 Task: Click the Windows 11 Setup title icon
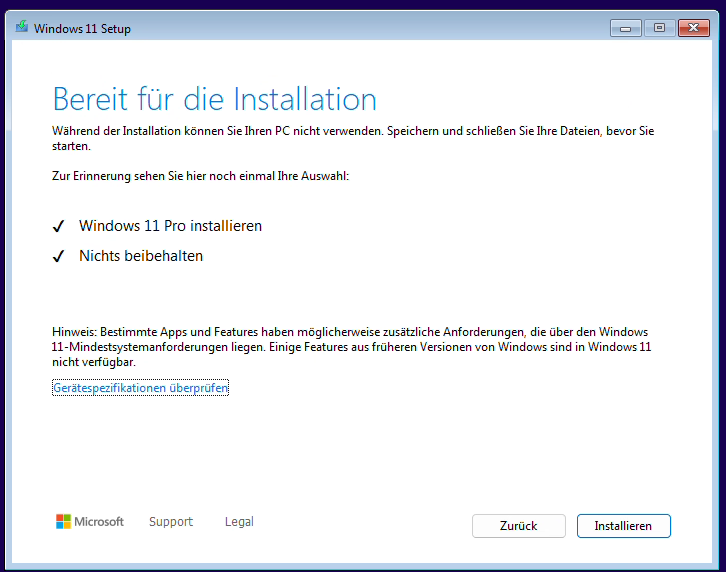click(x=22, y=27)
